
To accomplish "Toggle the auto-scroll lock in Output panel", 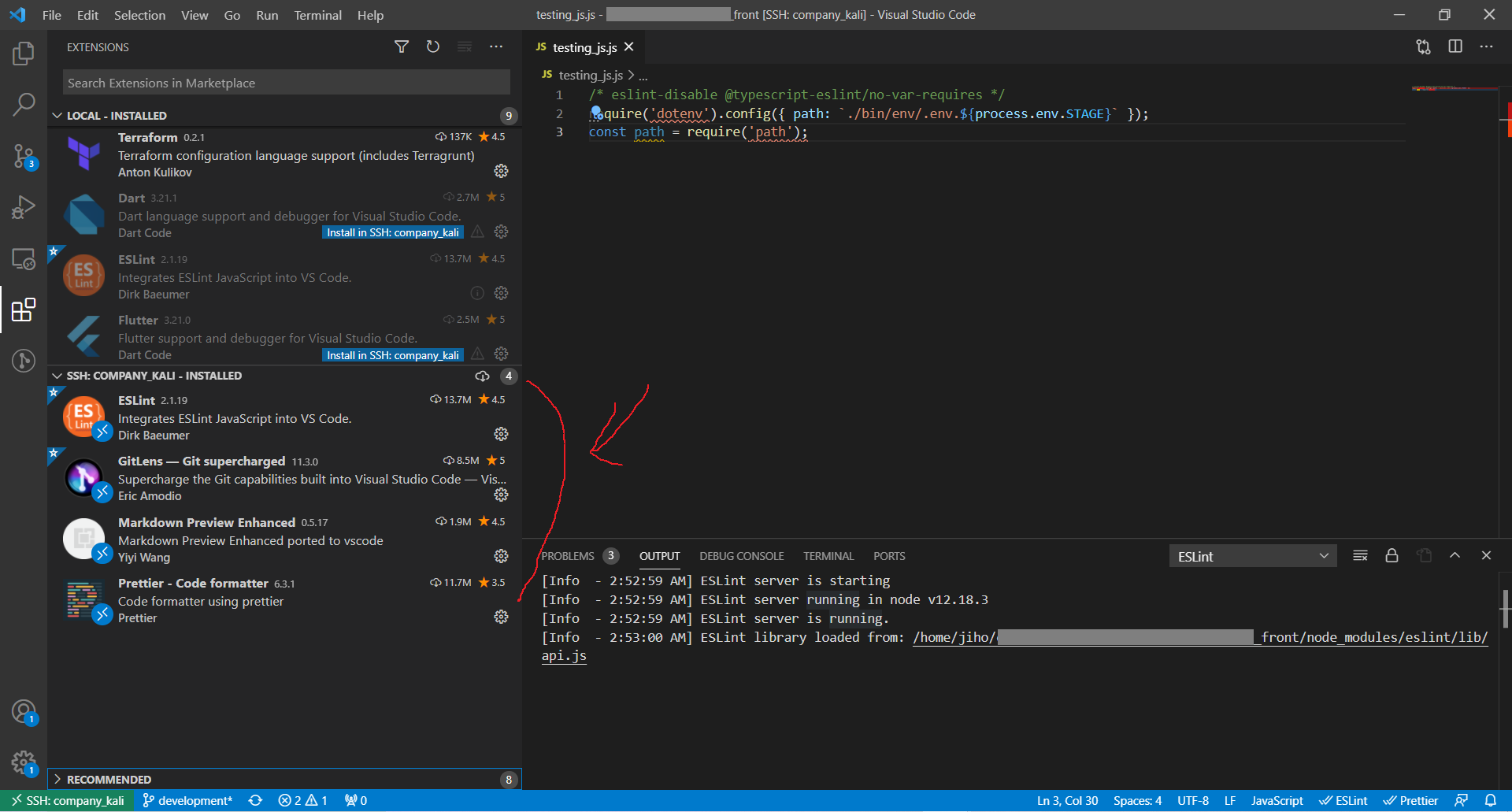I will [x=1392, y=555].
